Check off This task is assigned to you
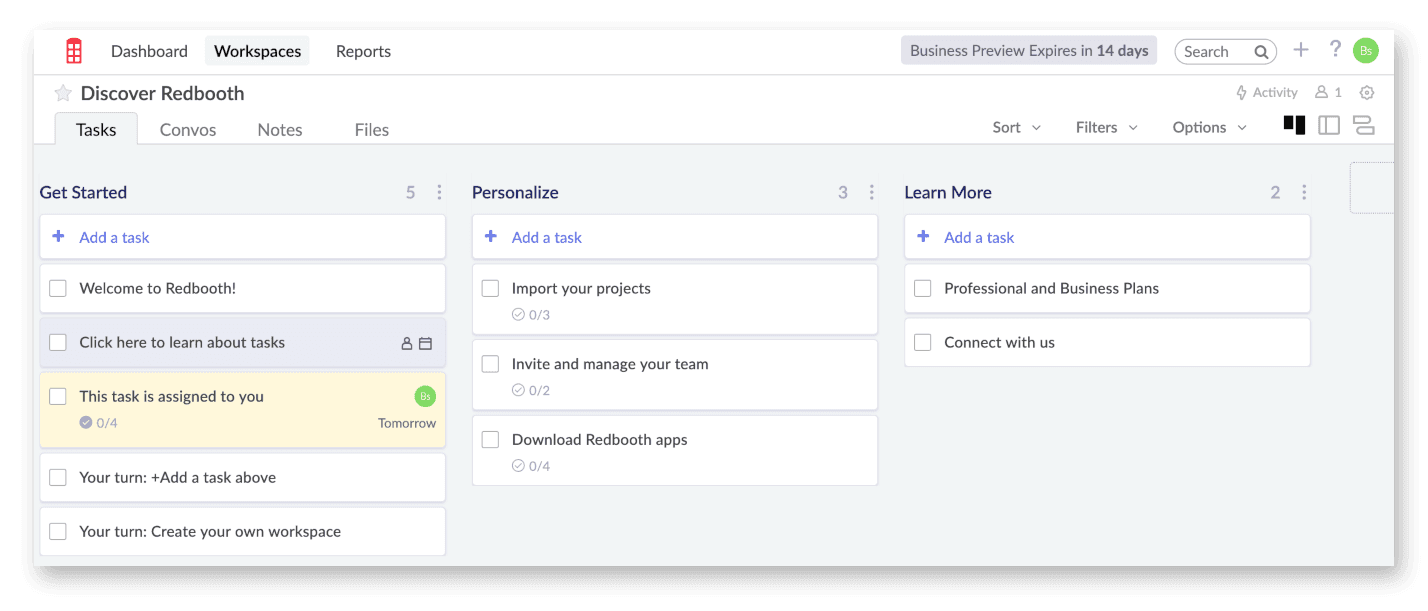This screenshot has width=1428, height=611. (58, 396)
